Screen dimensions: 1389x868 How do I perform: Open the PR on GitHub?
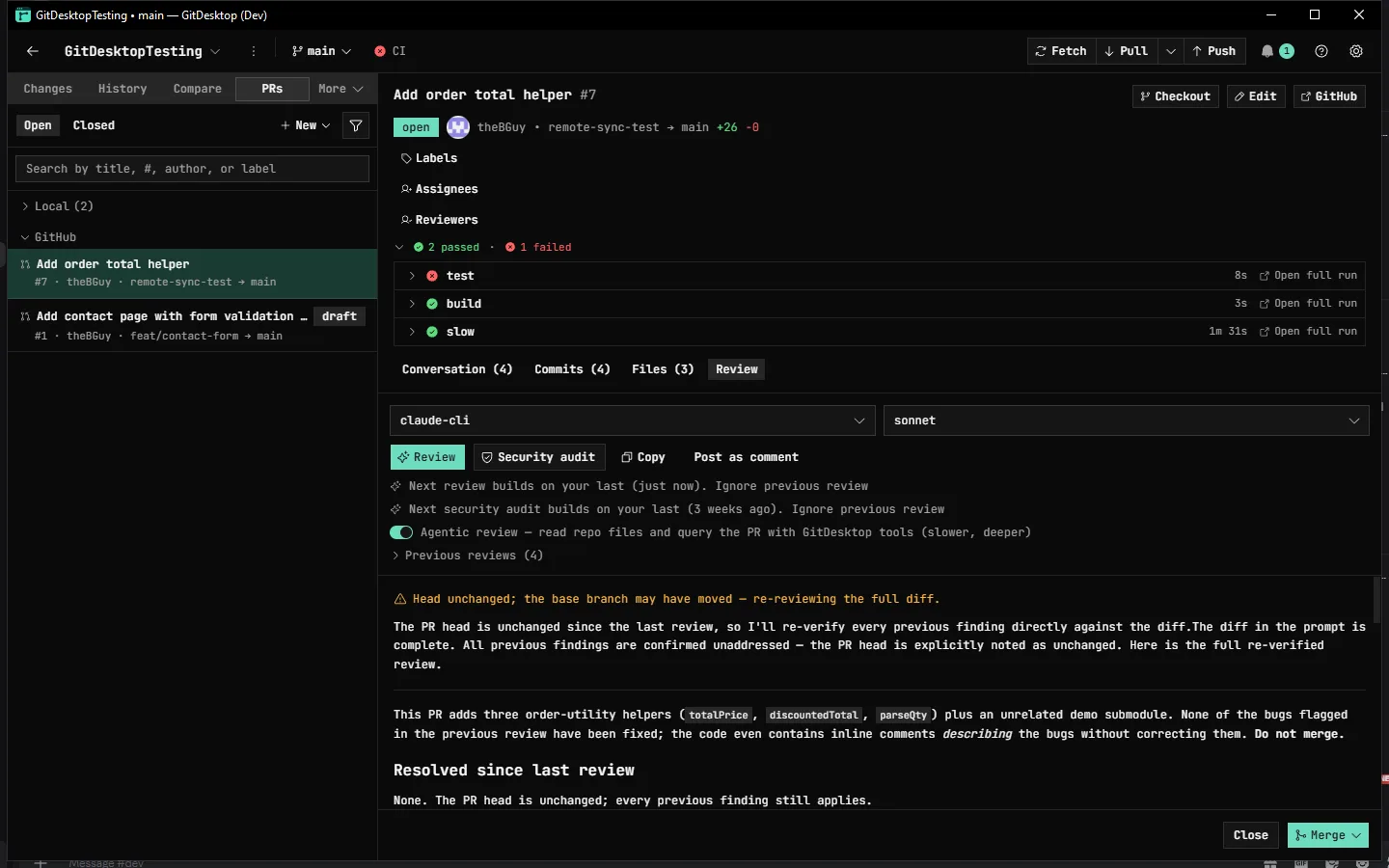[1329, 96]
